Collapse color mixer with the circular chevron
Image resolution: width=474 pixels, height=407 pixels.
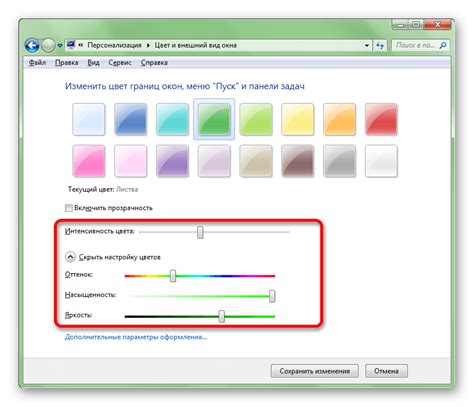[70, 257]
